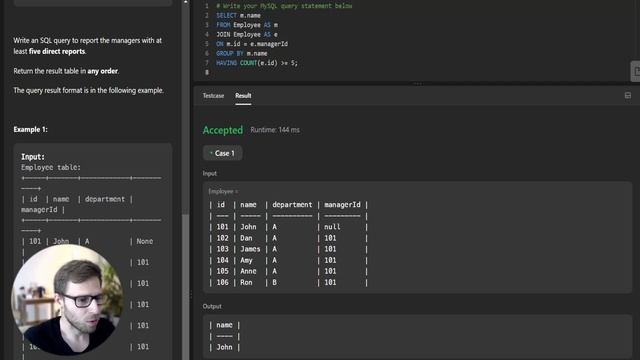
Task: Click the Employee table label under Input
Action: [x=223, y=191]
